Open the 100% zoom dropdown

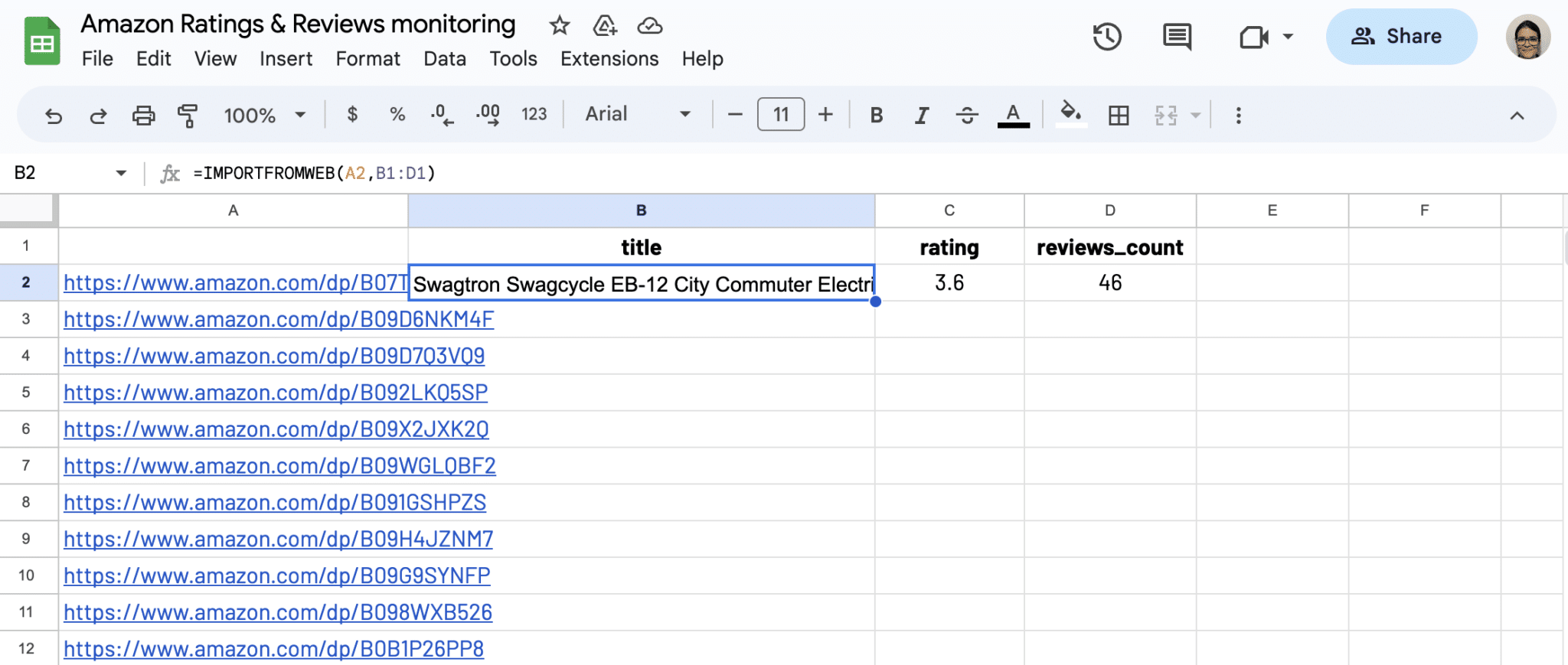pos(264,116)
